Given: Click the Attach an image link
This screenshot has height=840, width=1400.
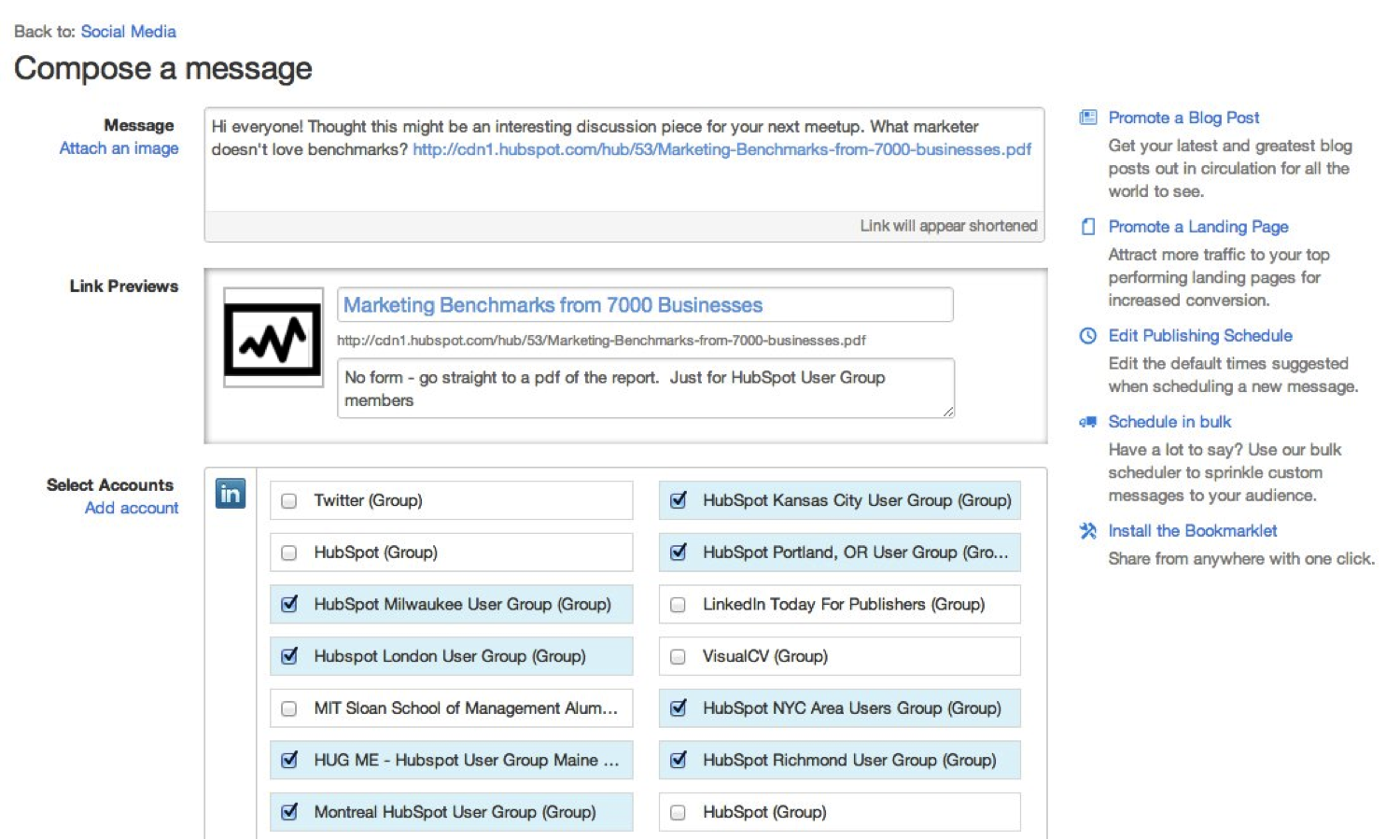Looking at the screenshot, I should pos(119,148).
